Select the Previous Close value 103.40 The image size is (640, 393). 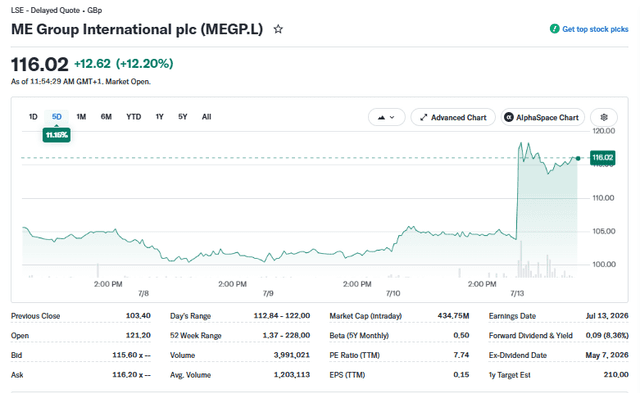pyautogui.click(x=138, y=316)
